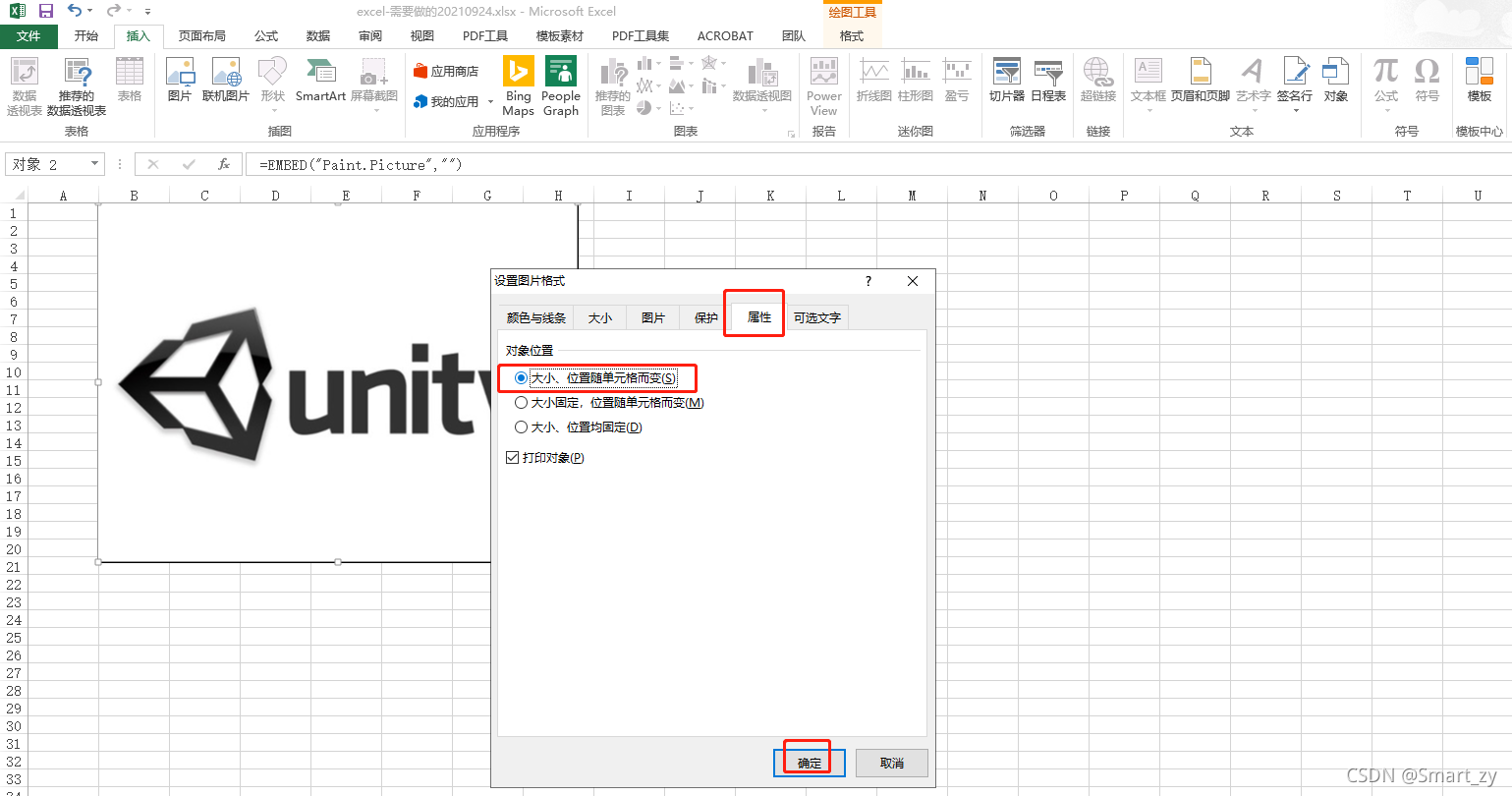The image size is (1512, 796).
Task: Insert a Timeline (日程表)
Action: (1048, 80)
